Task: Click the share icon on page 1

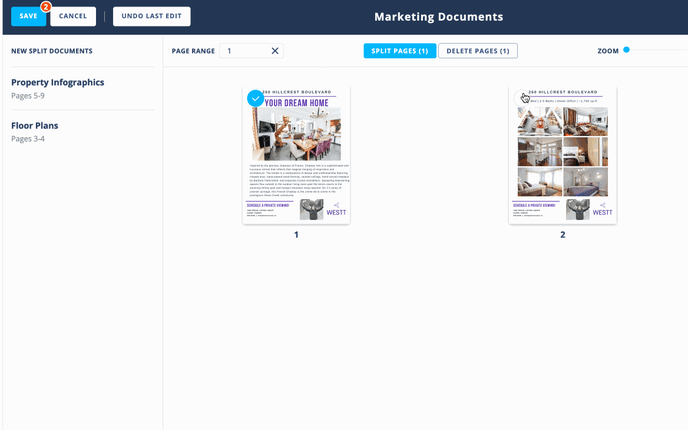Action: click(x=336, y=205)
